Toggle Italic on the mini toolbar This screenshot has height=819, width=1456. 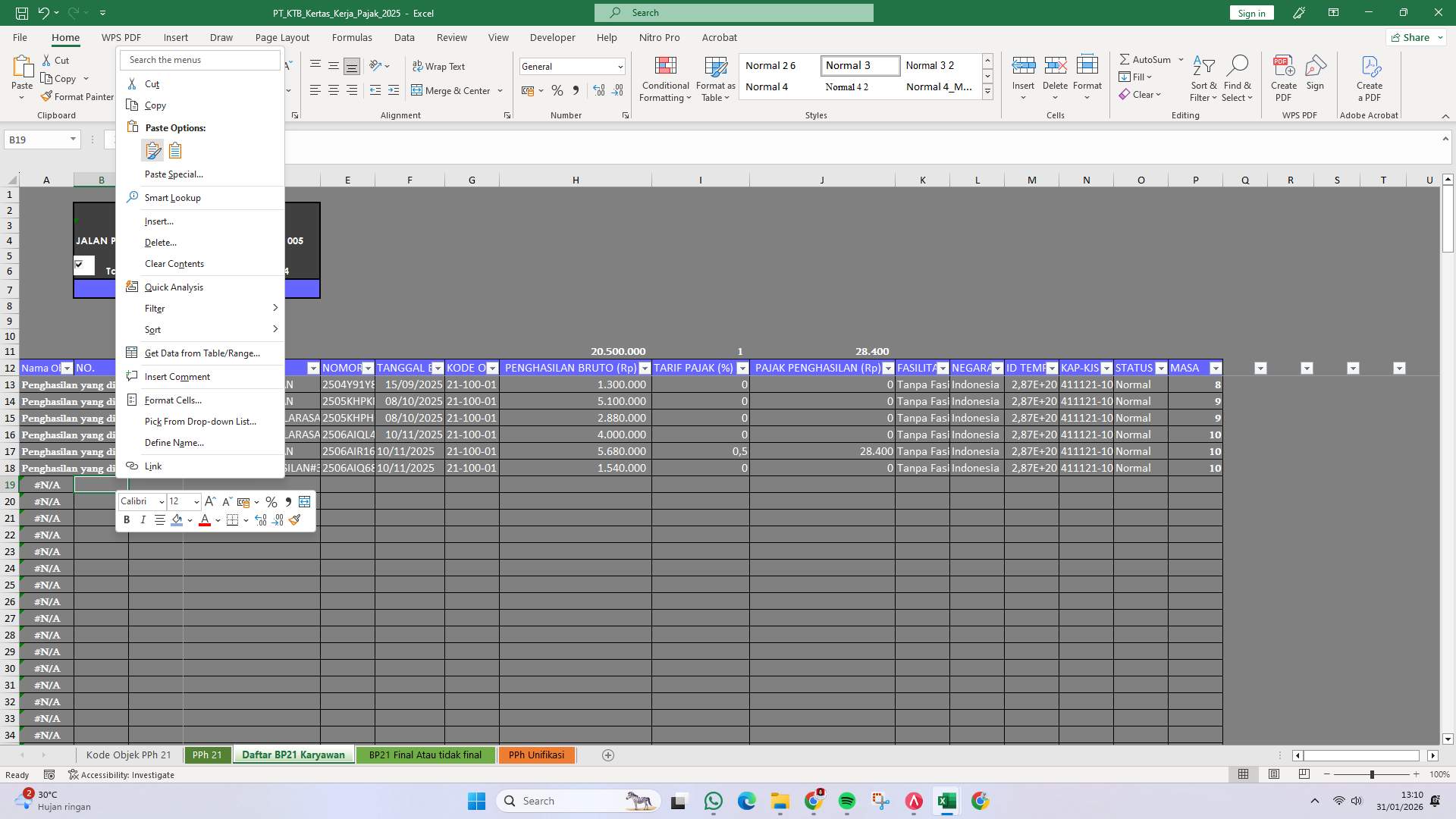point(143,519)
